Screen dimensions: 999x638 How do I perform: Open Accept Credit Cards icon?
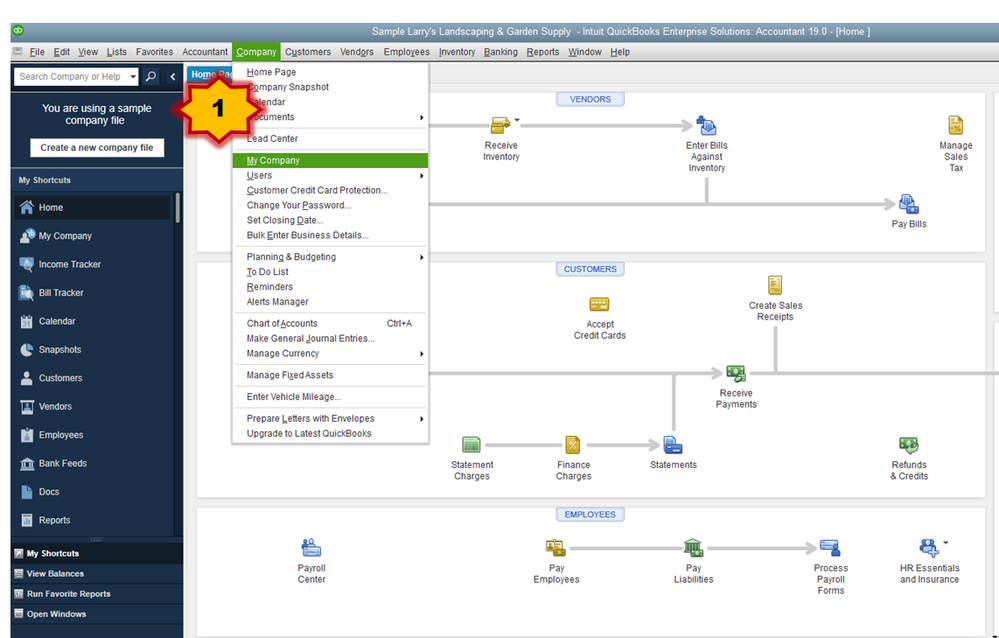pyautogui.click(x=599, y=304)
